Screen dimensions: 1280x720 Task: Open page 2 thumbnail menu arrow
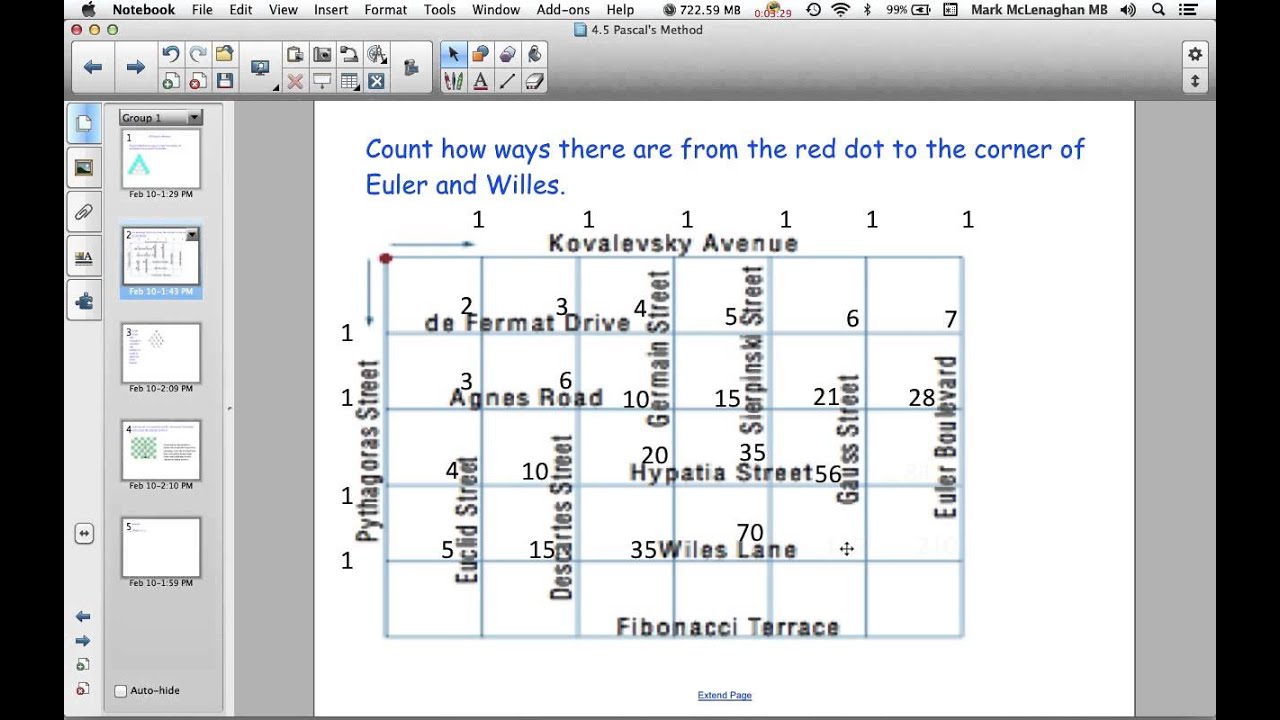192,235
